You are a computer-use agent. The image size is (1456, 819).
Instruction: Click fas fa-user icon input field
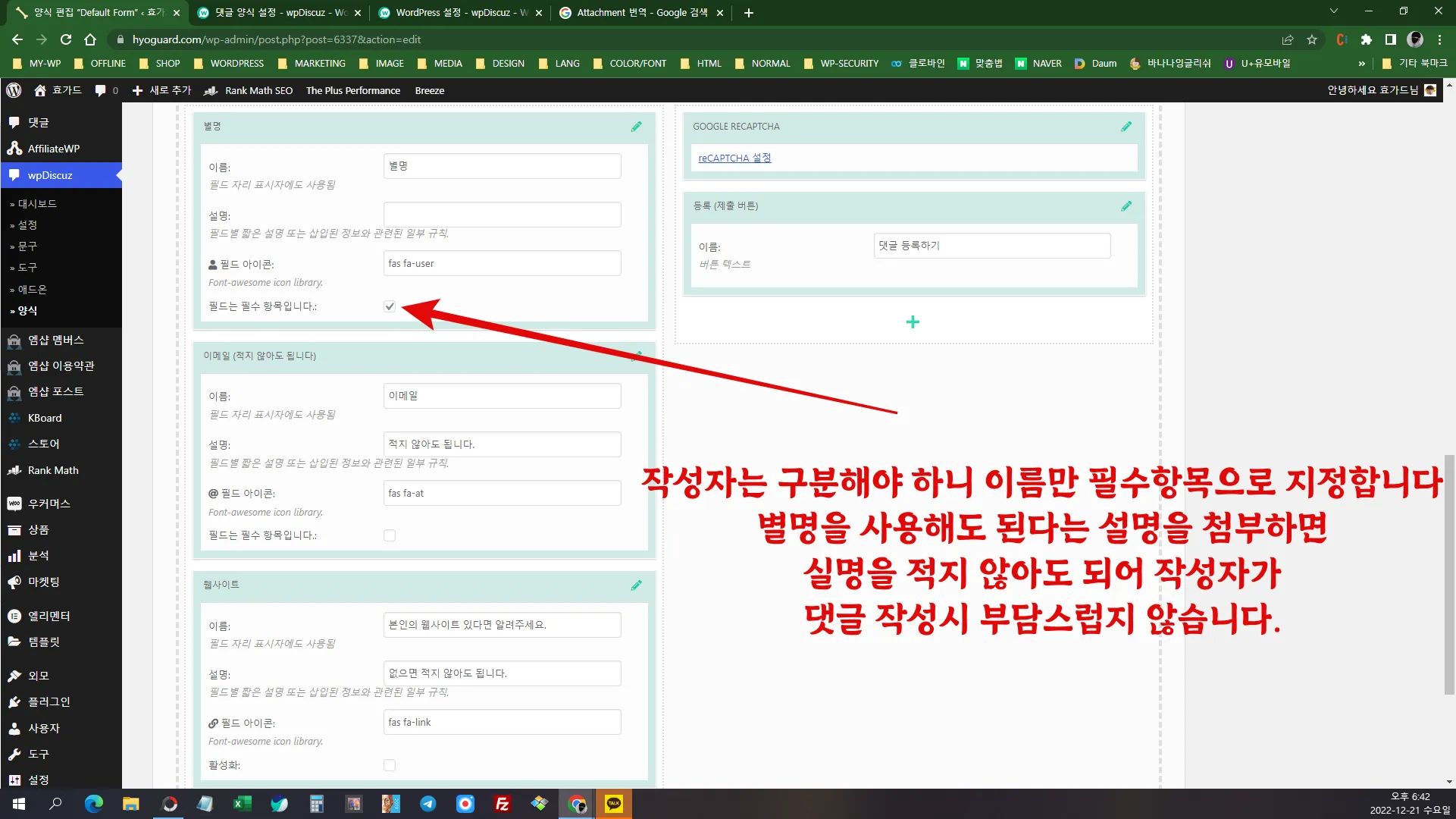click(x=502, y=264)
